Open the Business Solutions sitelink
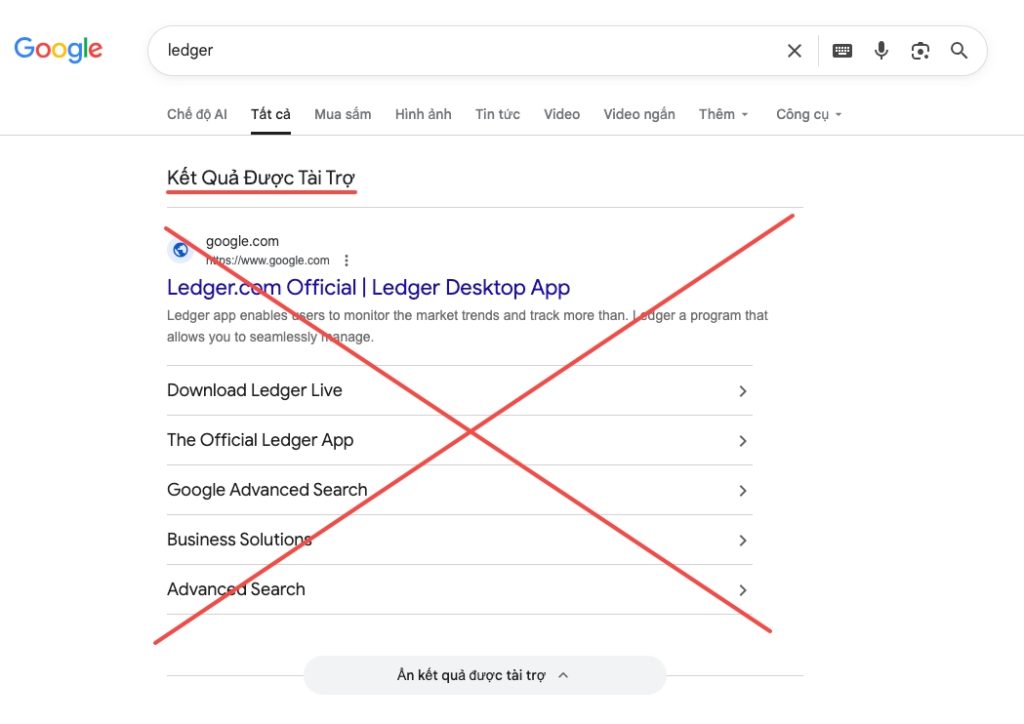The image size is (1024, 724). pos(460,539)
